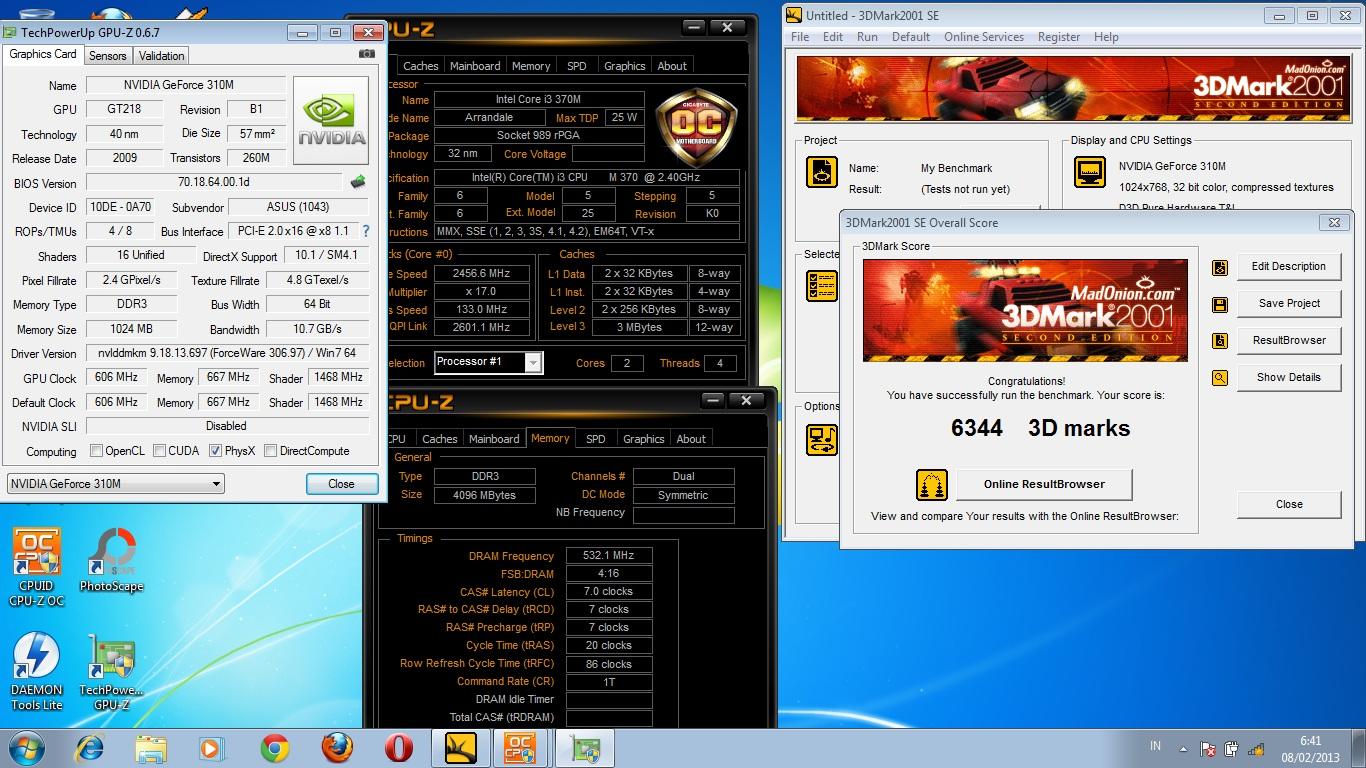The width and height of the screenshot is (1366, 768).
Task: Switch to the Sensors tab in GPU-Z
Action: point(108,56)
